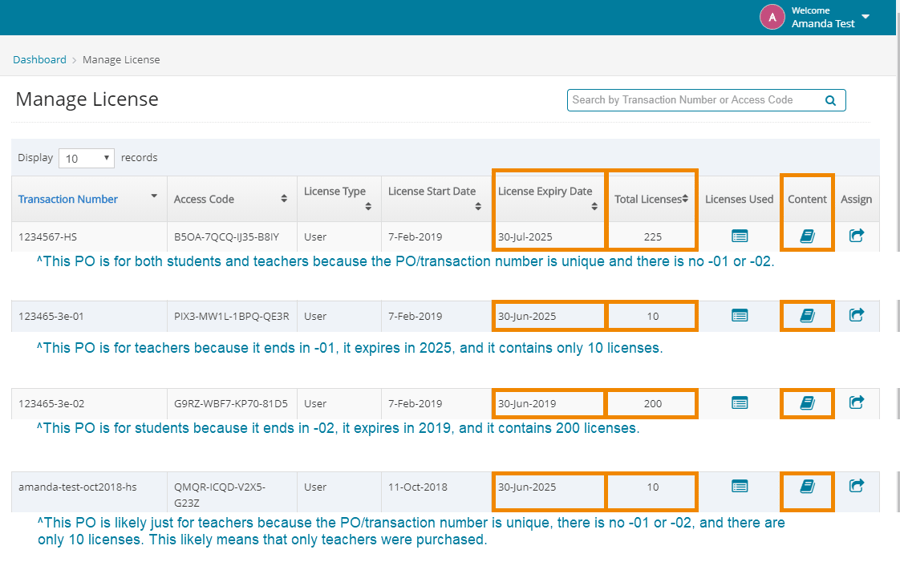This screenshot has width=900, height=570.
Task: Open Licenses Used for transaction 1234567-HS
Action: coord(739,236)
